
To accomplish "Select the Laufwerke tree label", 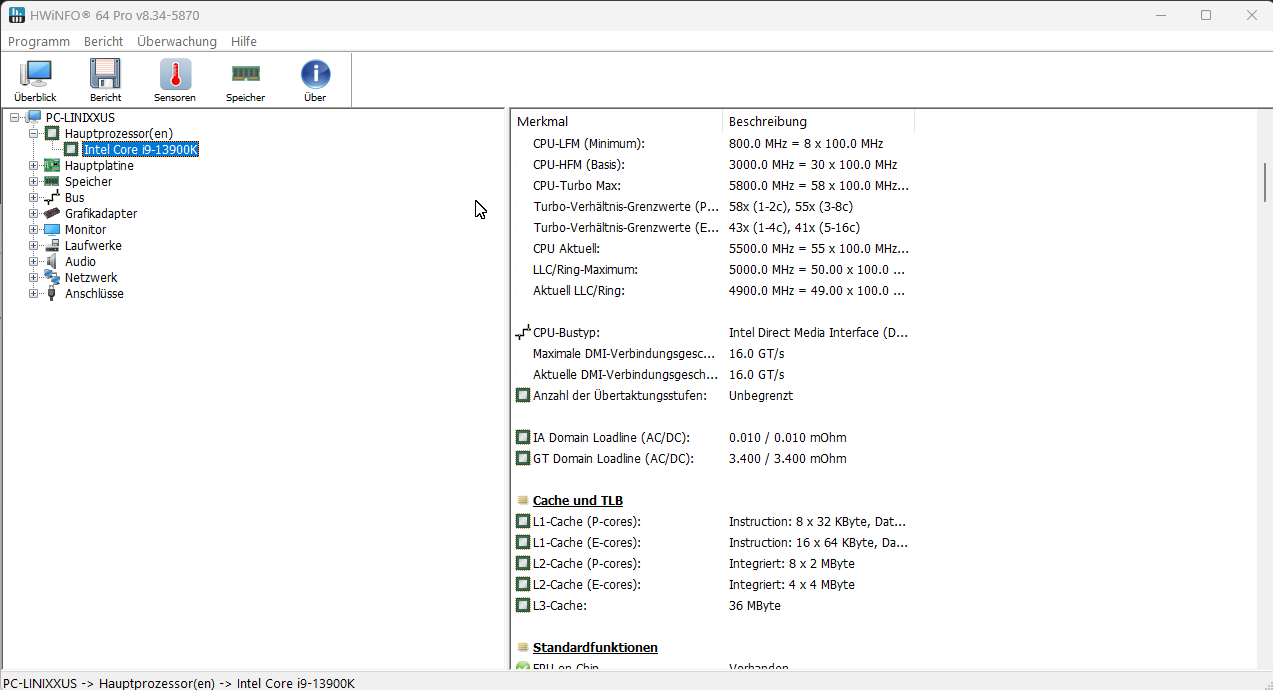I will pos(93,245).
